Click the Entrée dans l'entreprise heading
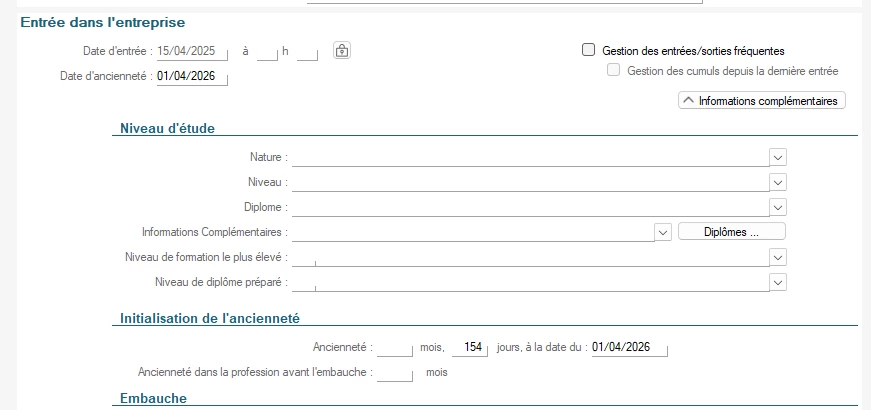The width and height of the screenshot is (871, 410). click(x=103, y=23)
